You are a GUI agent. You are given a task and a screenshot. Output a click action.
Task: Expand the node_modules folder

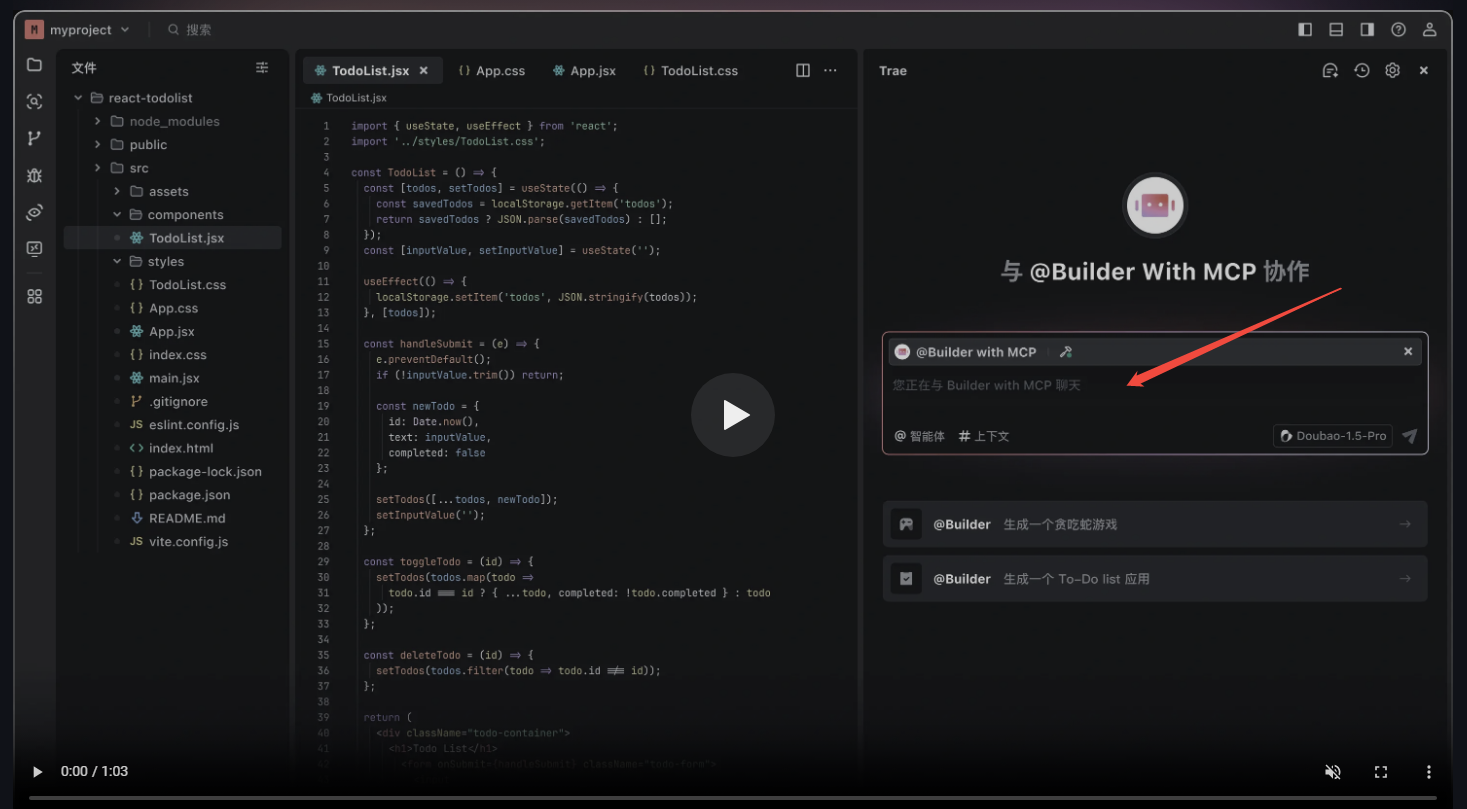[173, 121]
